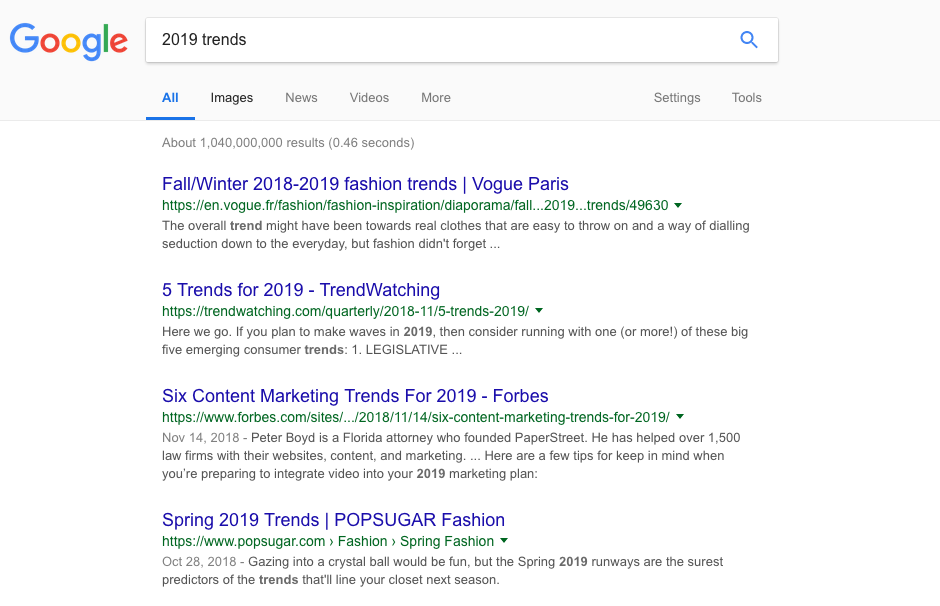Screen dimensions: 940x606
Task: Open the Videos tab
Action: [x=369, y=98]
